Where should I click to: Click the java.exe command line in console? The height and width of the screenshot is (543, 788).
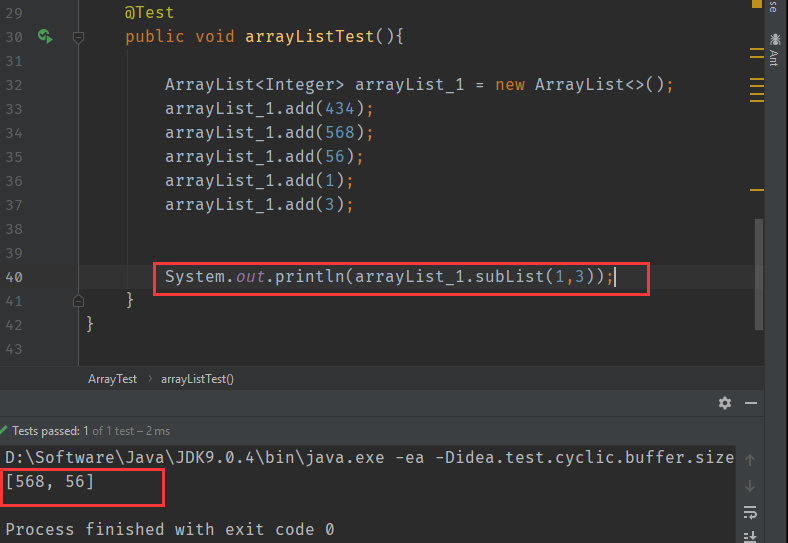(369, 458)
